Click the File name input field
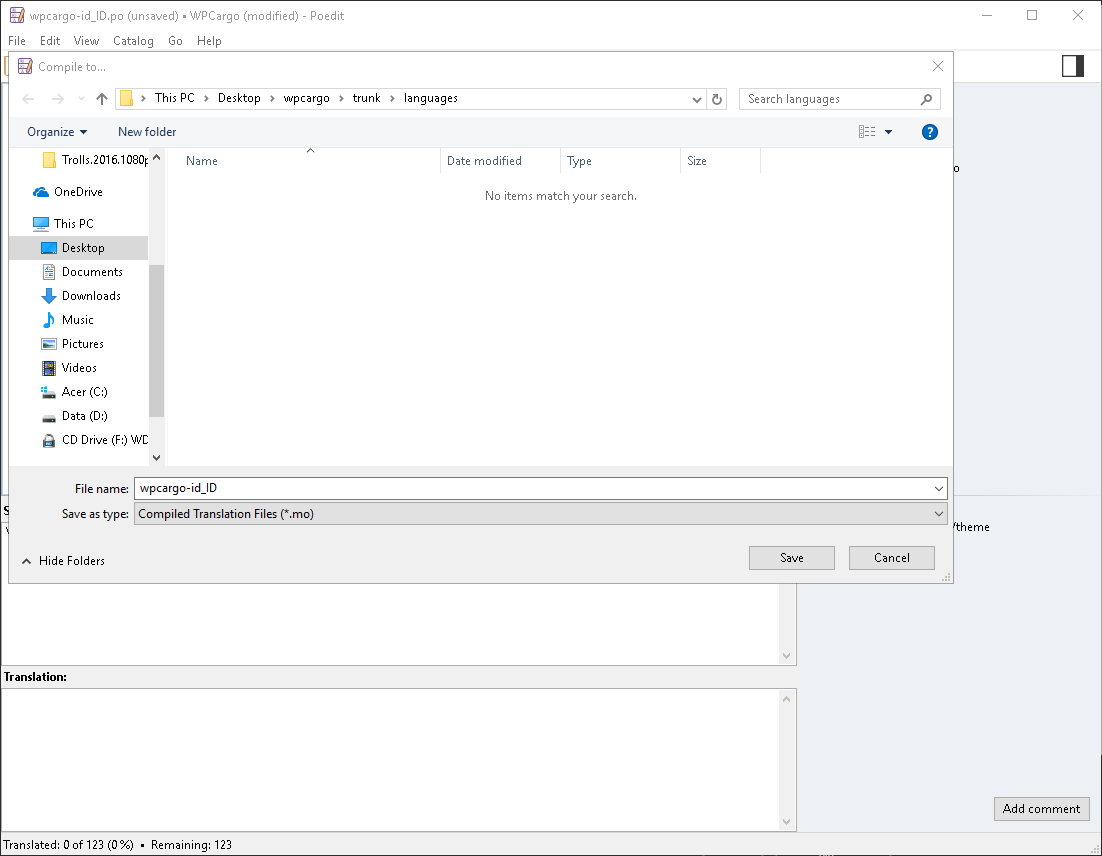Viewport: 1102px width, 856px height. coord(530,488)
